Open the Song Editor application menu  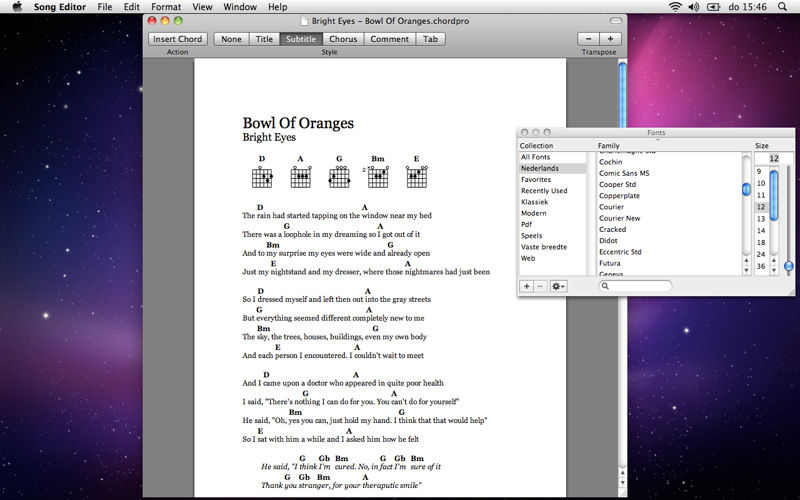(60, 7)
